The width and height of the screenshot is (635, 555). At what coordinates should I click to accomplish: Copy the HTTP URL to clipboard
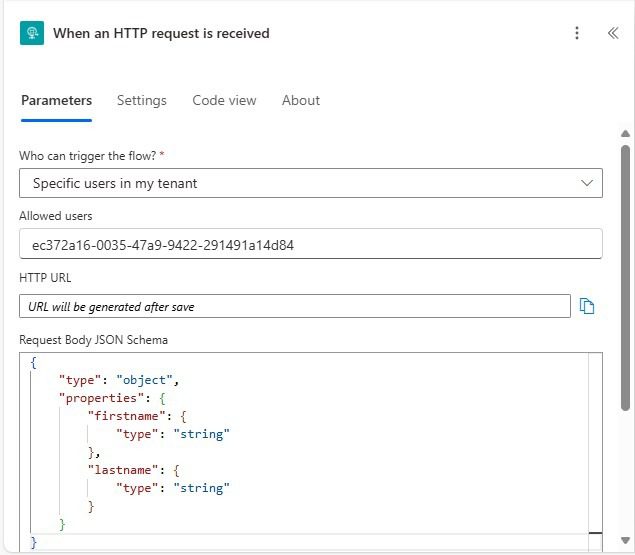click(x=587, y=307)
